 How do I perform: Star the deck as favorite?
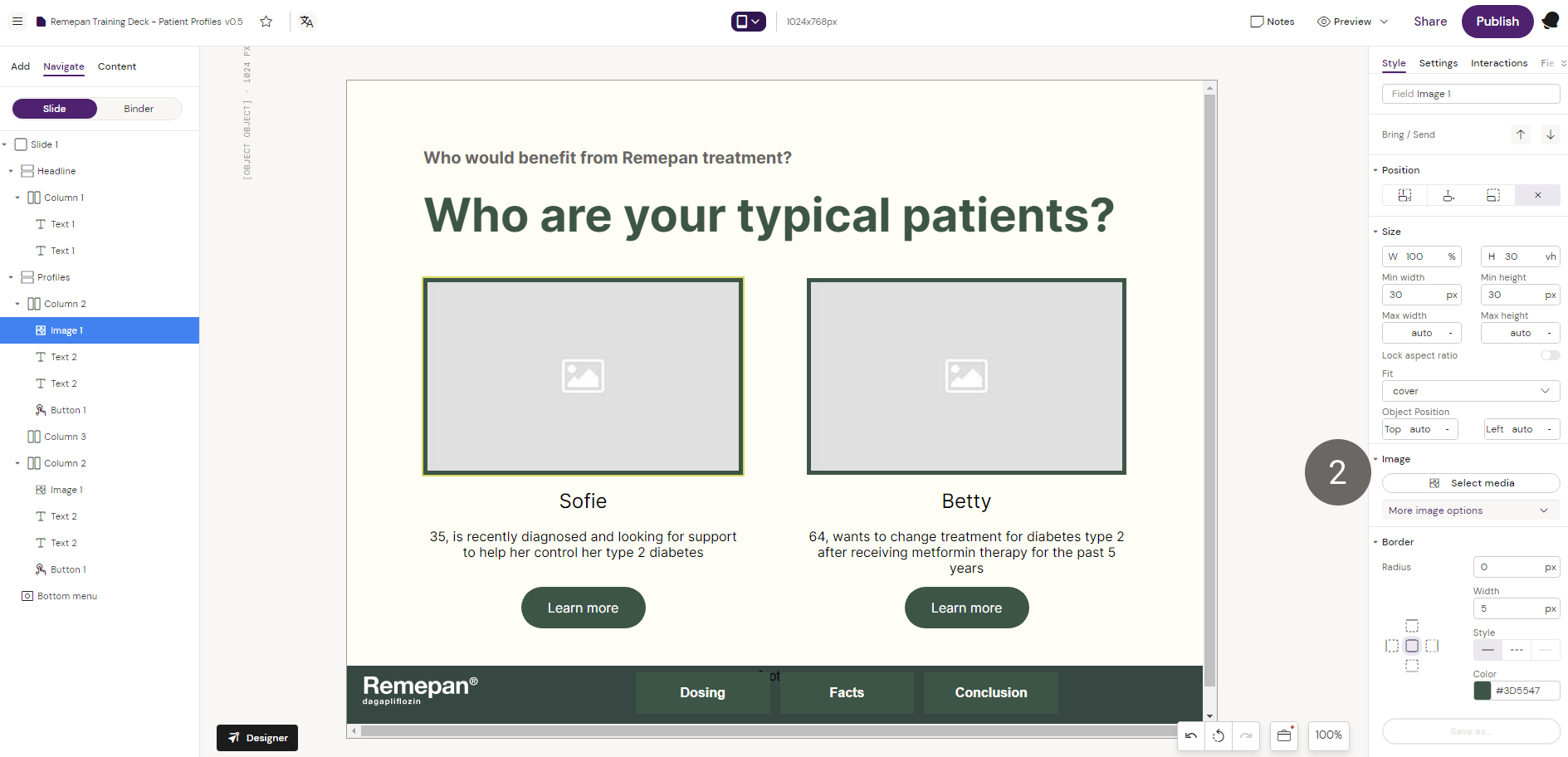(x=266, y=22)
